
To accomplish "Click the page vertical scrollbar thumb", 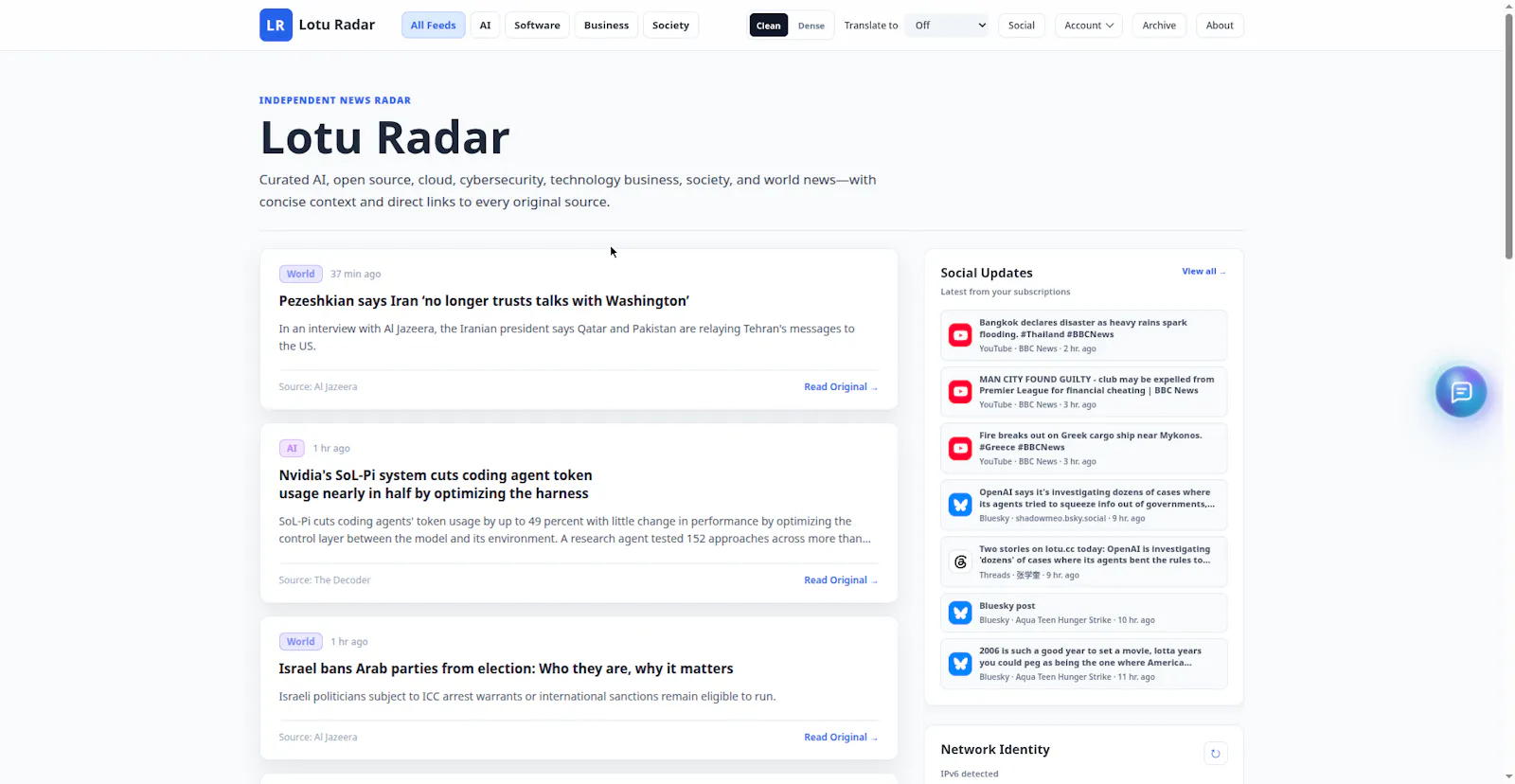I will [1509, 135].
